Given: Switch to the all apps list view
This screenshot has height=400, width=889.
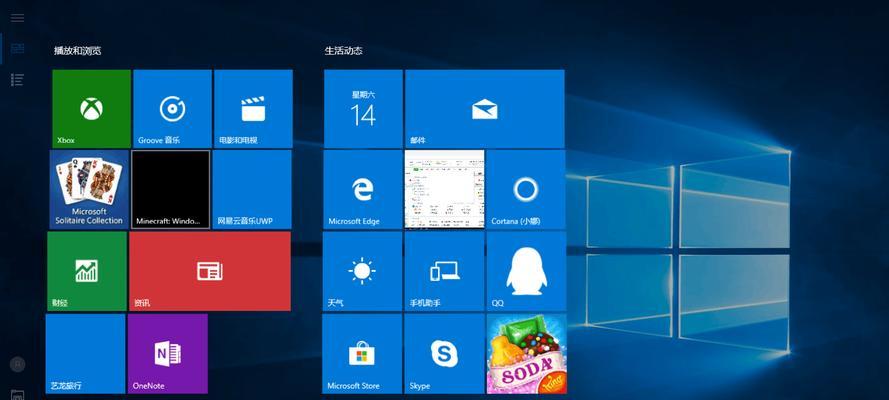Looking at the screenshot, I should pos(17,79).
